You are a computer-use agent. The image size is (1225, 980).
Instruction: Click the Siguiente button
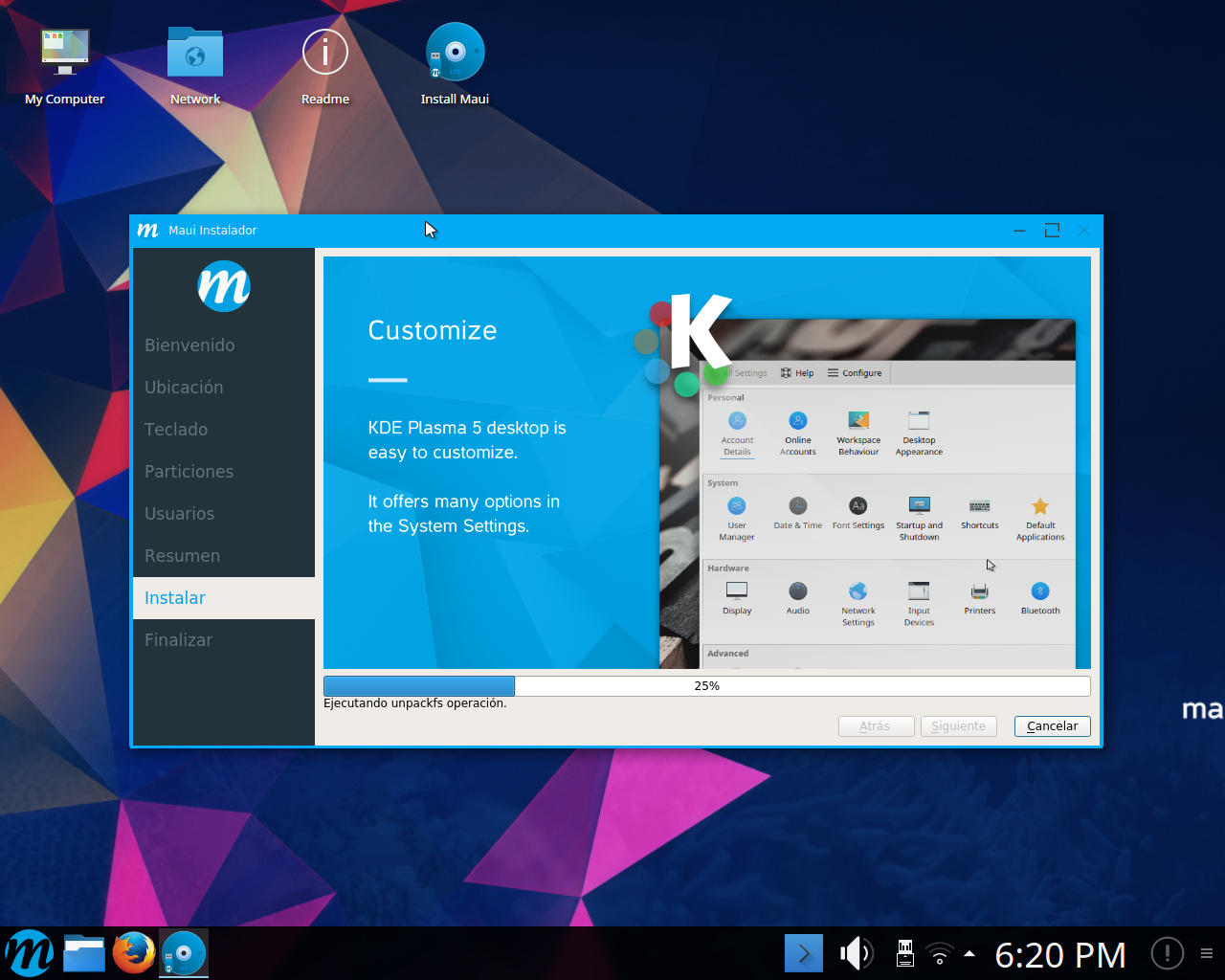(959, 726)
